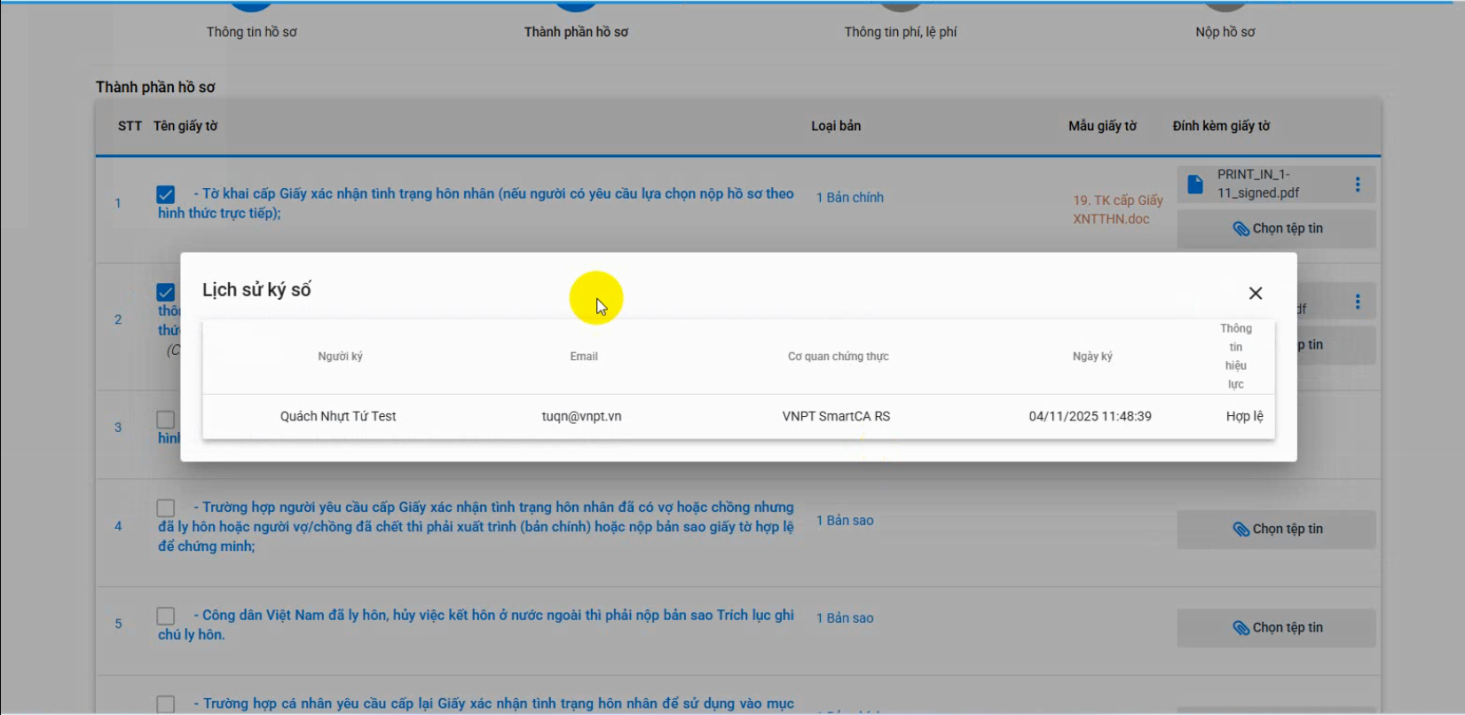Close the Lịch sử ký số dialog
1465x715 pixels.
tap(1255, 293)
